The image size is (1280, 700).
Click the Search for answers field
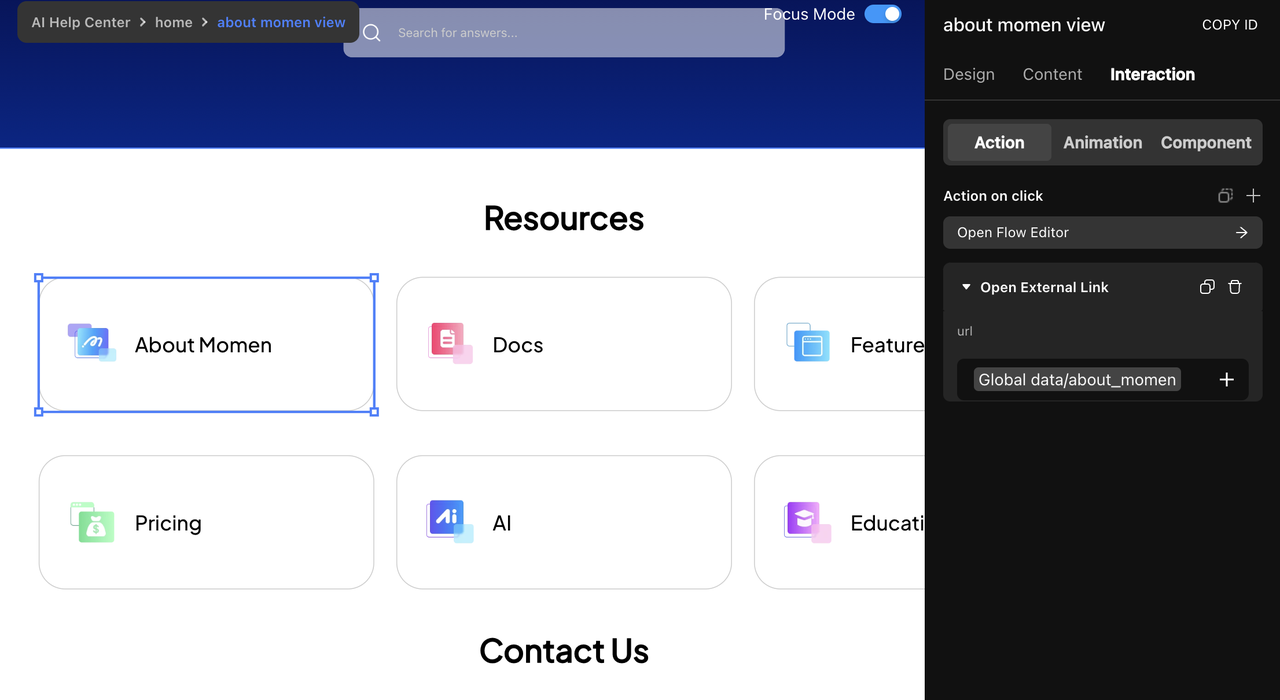tap(564, 33)
